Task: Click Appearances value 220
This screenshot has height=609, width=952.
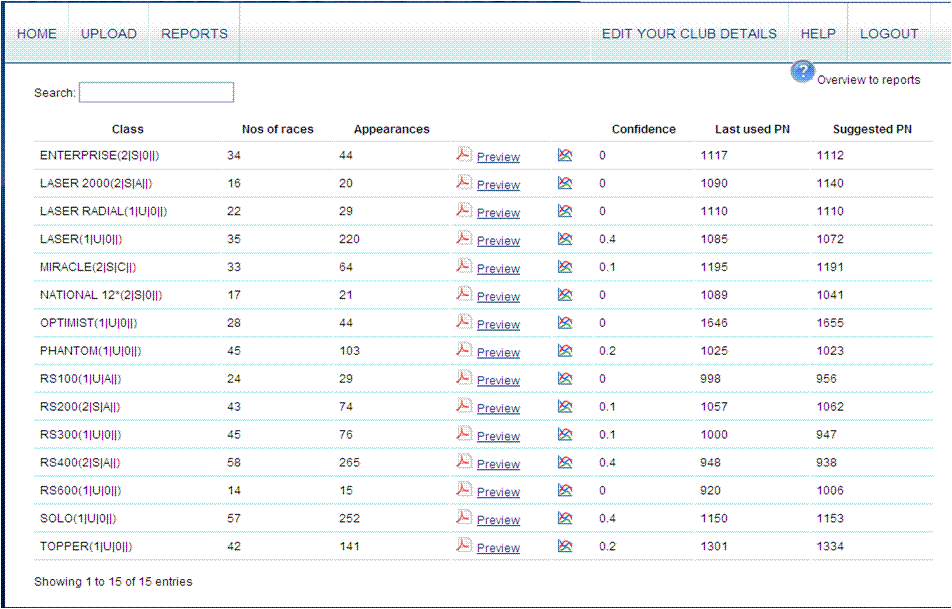Action: 349,239
